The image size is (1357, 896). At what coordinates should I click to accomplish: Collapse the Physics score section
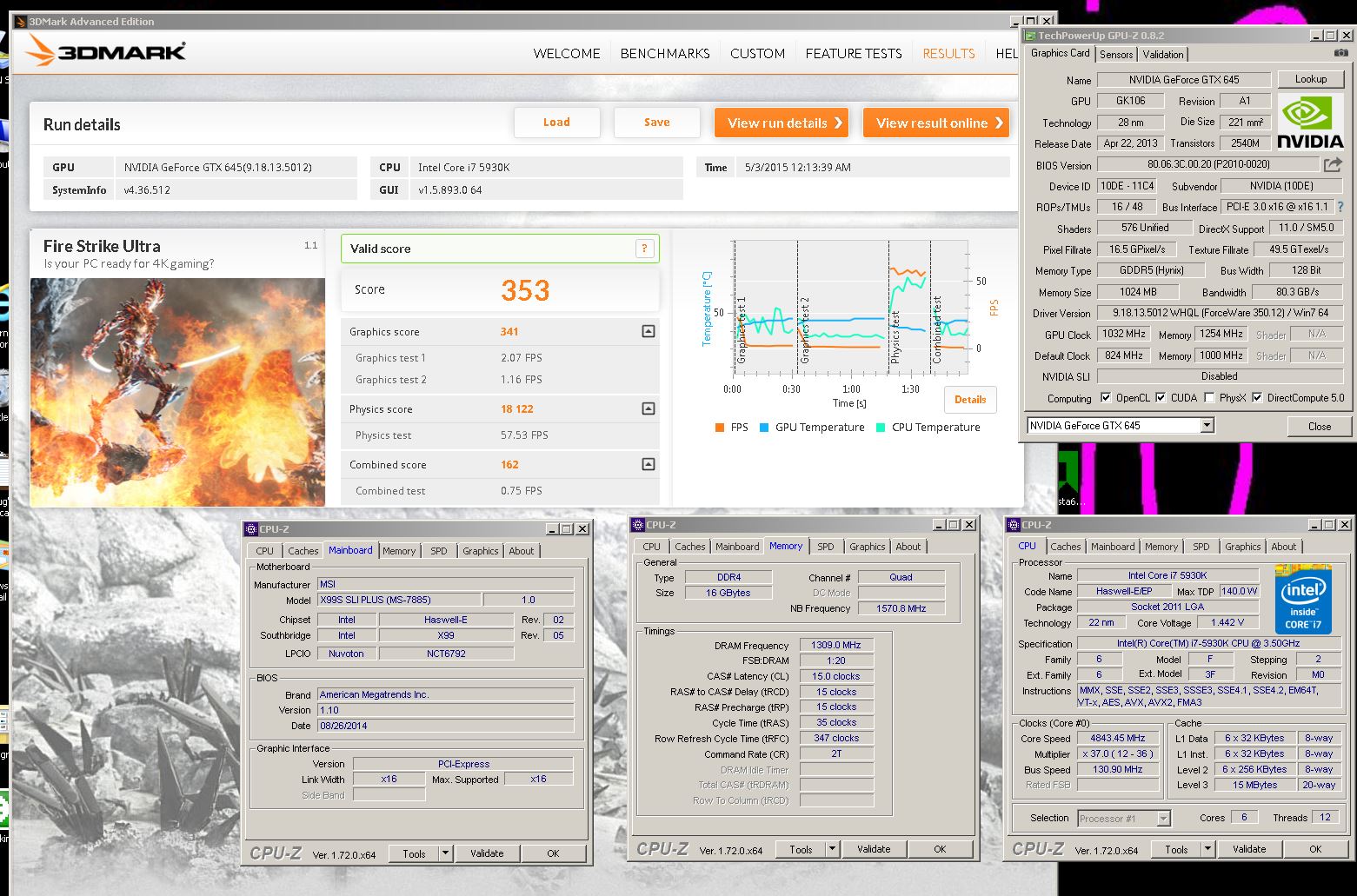648,408
